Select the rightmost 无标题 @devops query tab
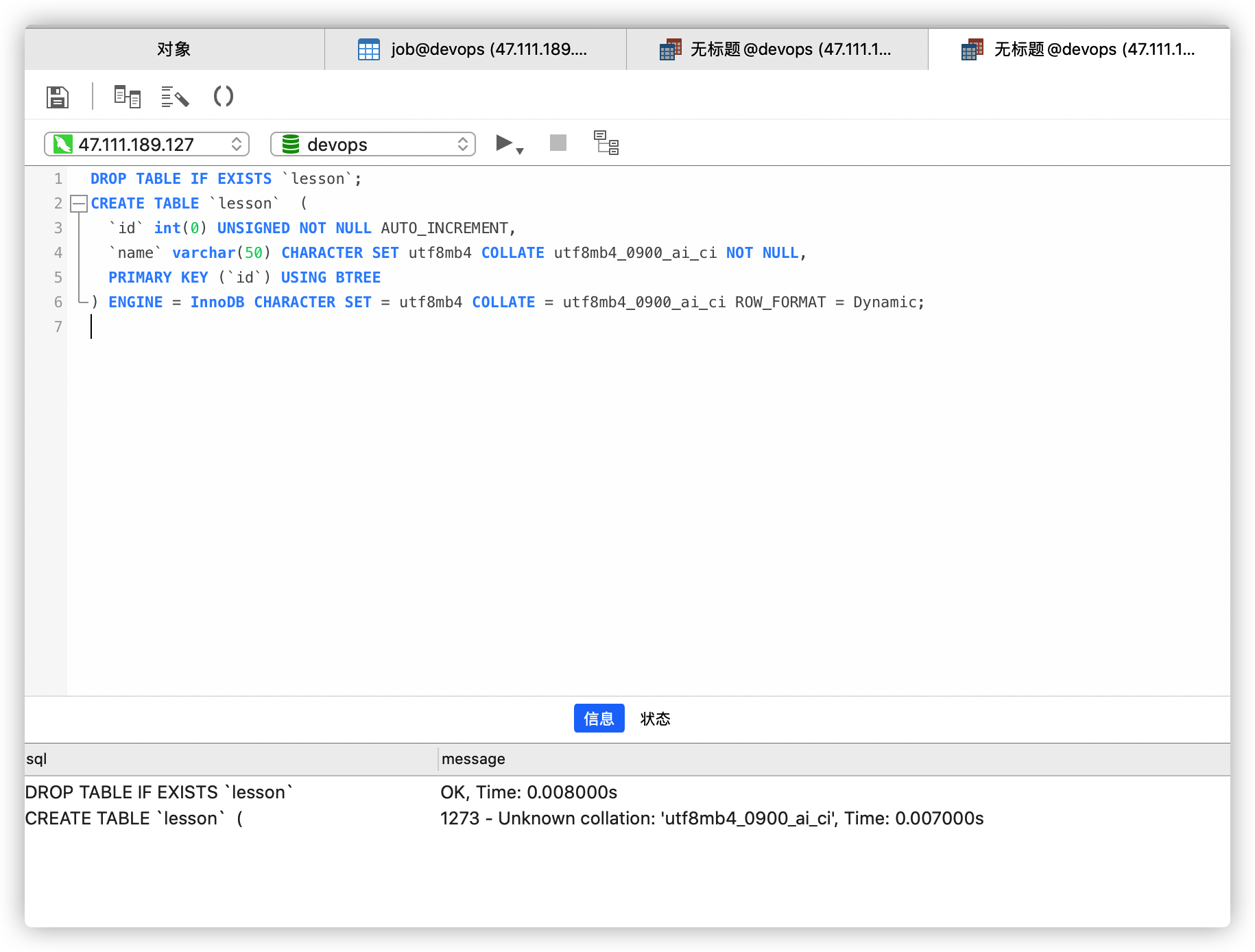Image resolution: width=1255 pixels, height=952 pixels. click(x=1079, y=49)
